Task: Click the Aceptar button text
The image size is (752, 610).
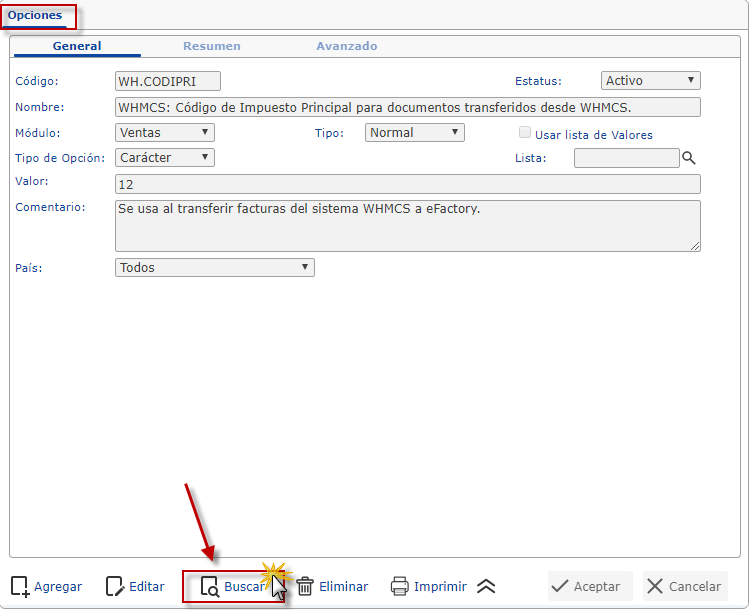Action: [597, 587]
